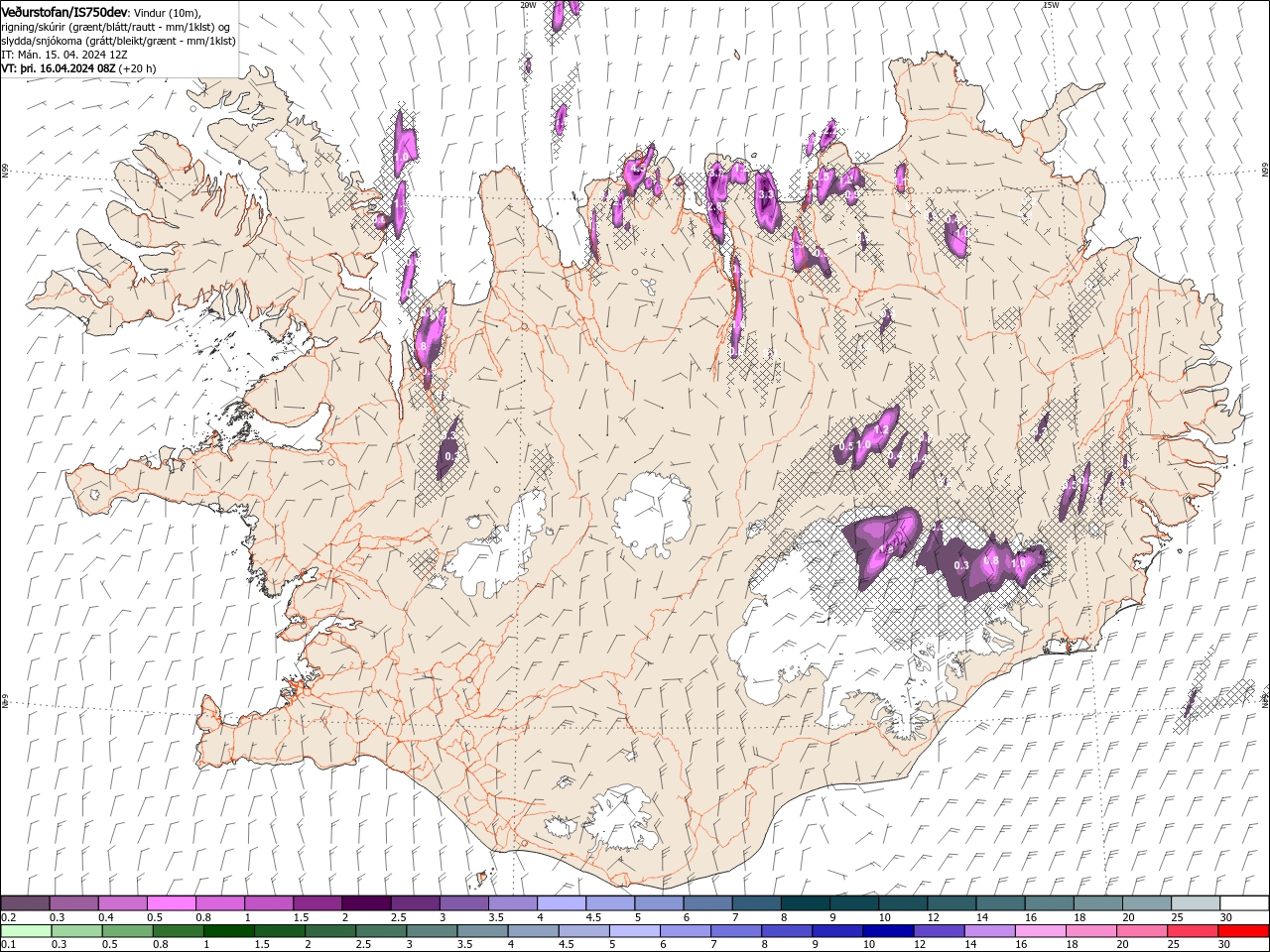Click the '0.2' label in upper legend row
The image size is (1270, 952).
point(8,917)
